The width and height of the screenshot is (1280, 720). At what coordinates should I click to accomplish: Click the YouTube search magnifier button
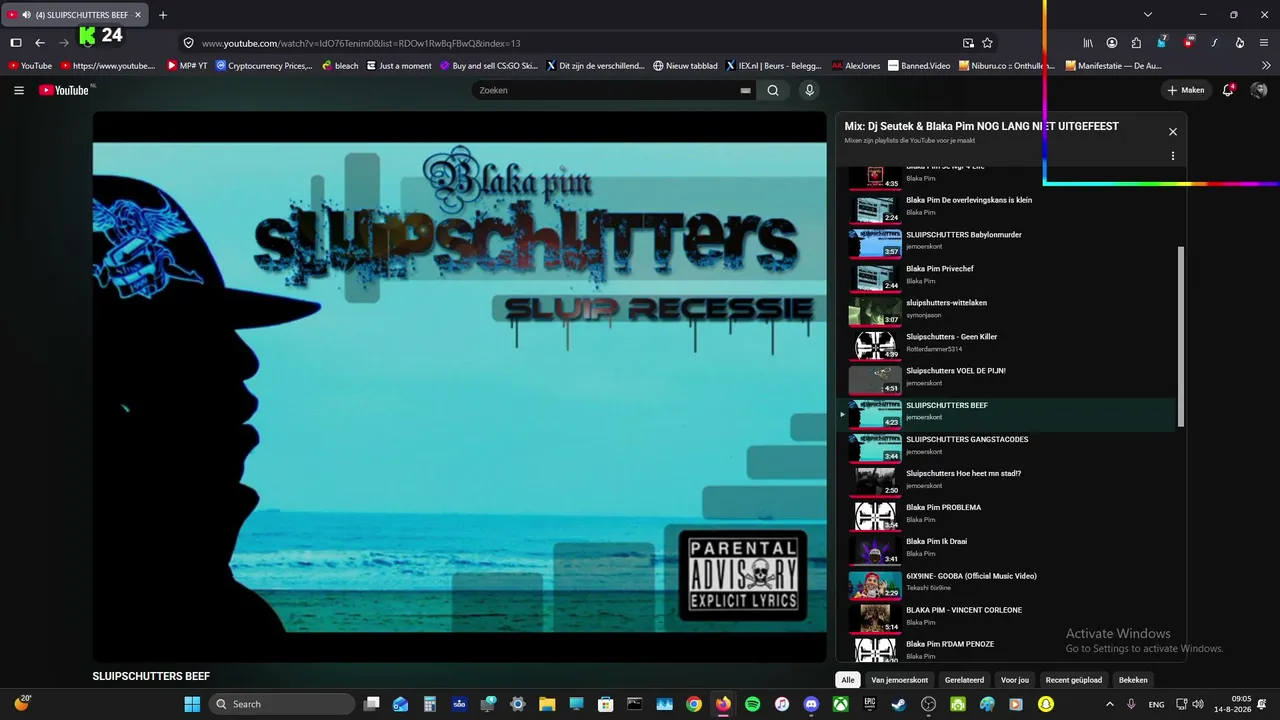(773, 90)
